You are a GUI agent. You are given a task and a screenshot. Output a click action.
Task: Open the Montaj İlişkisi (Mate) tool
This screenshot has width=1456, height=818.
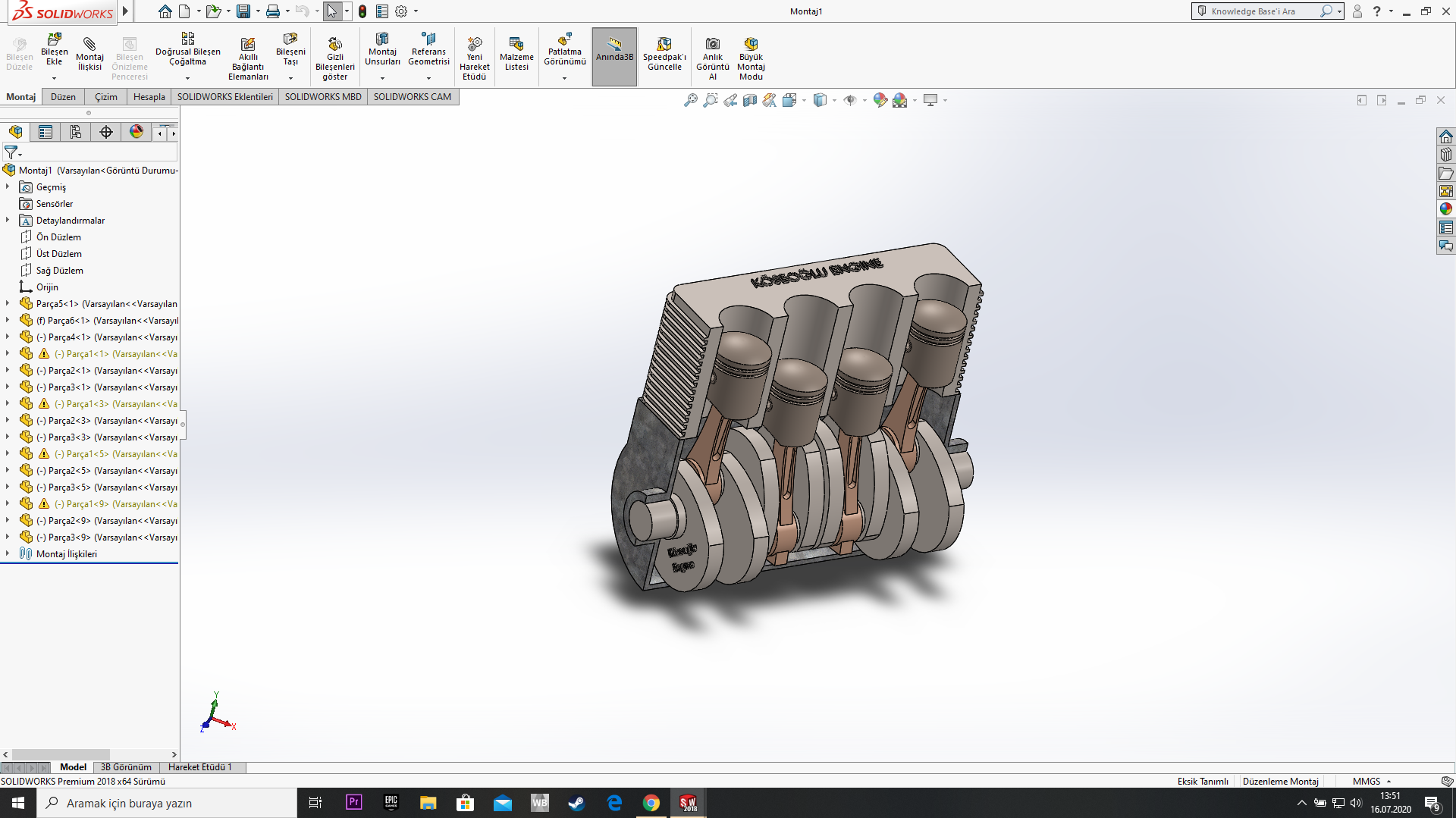point(89,45)
